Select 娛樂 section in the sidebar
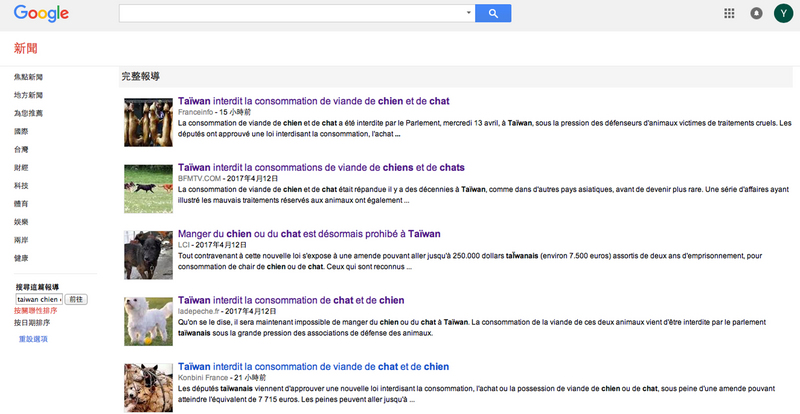Viewport: 800px width, 414px height. pos(21,222)
